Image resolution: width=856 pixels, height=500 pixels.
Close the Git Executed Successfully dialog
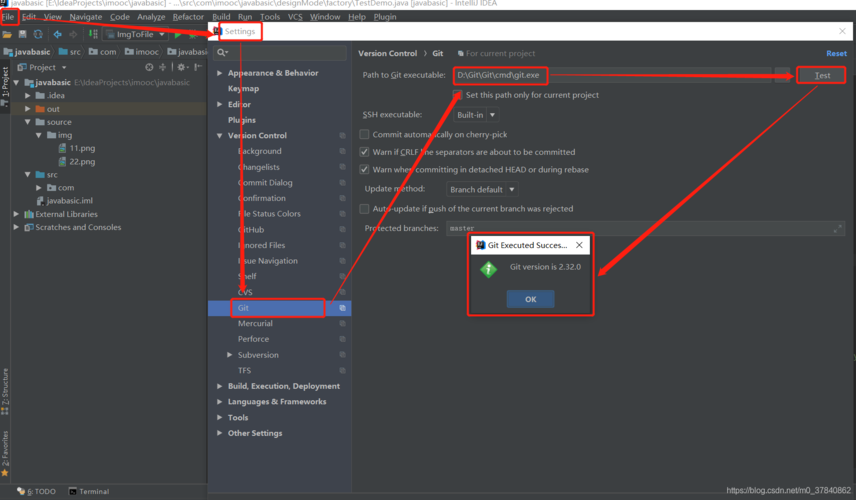(579, 245)
